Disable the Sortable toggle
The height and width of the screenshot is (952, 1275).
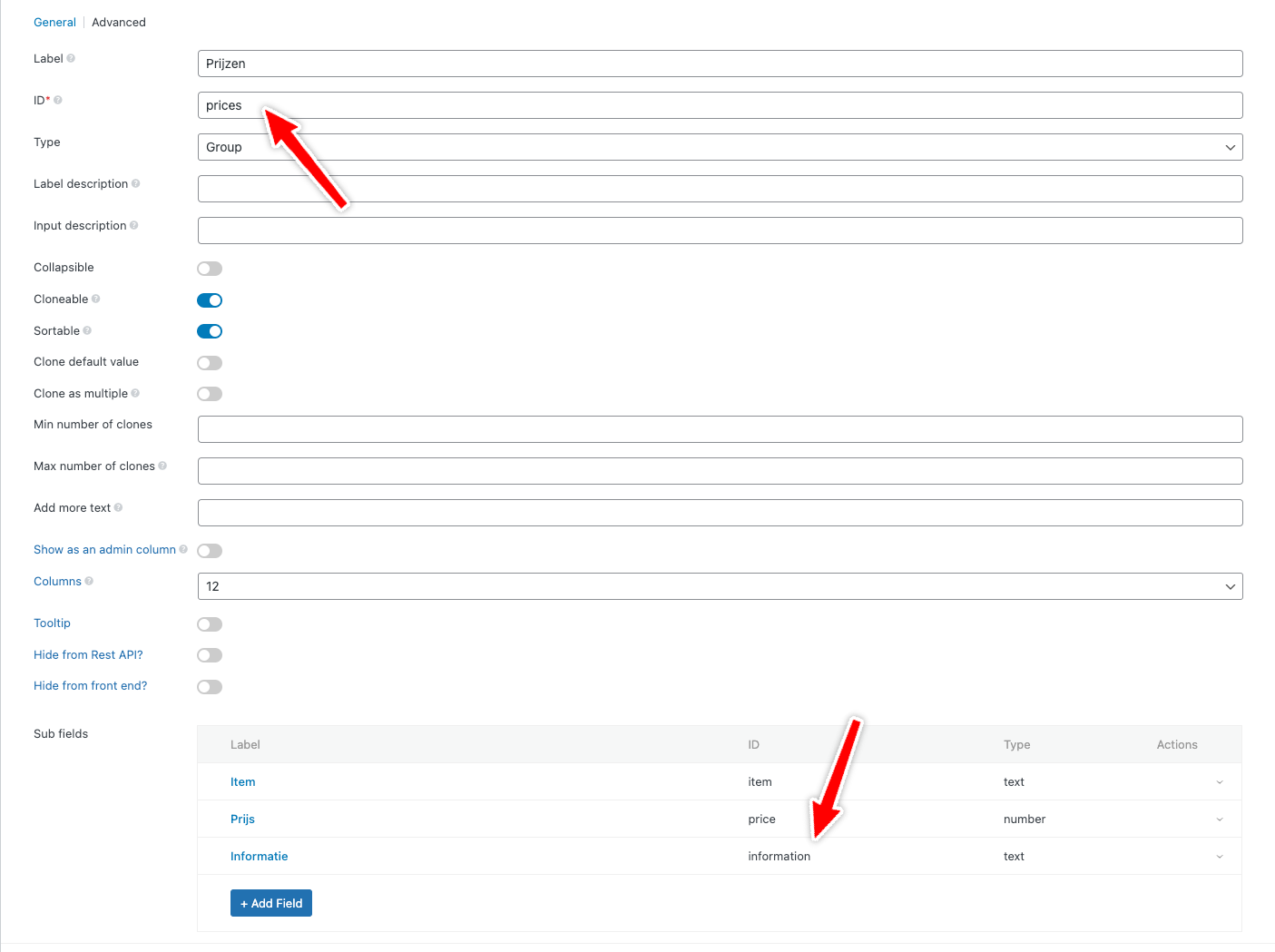coord(210,331)
